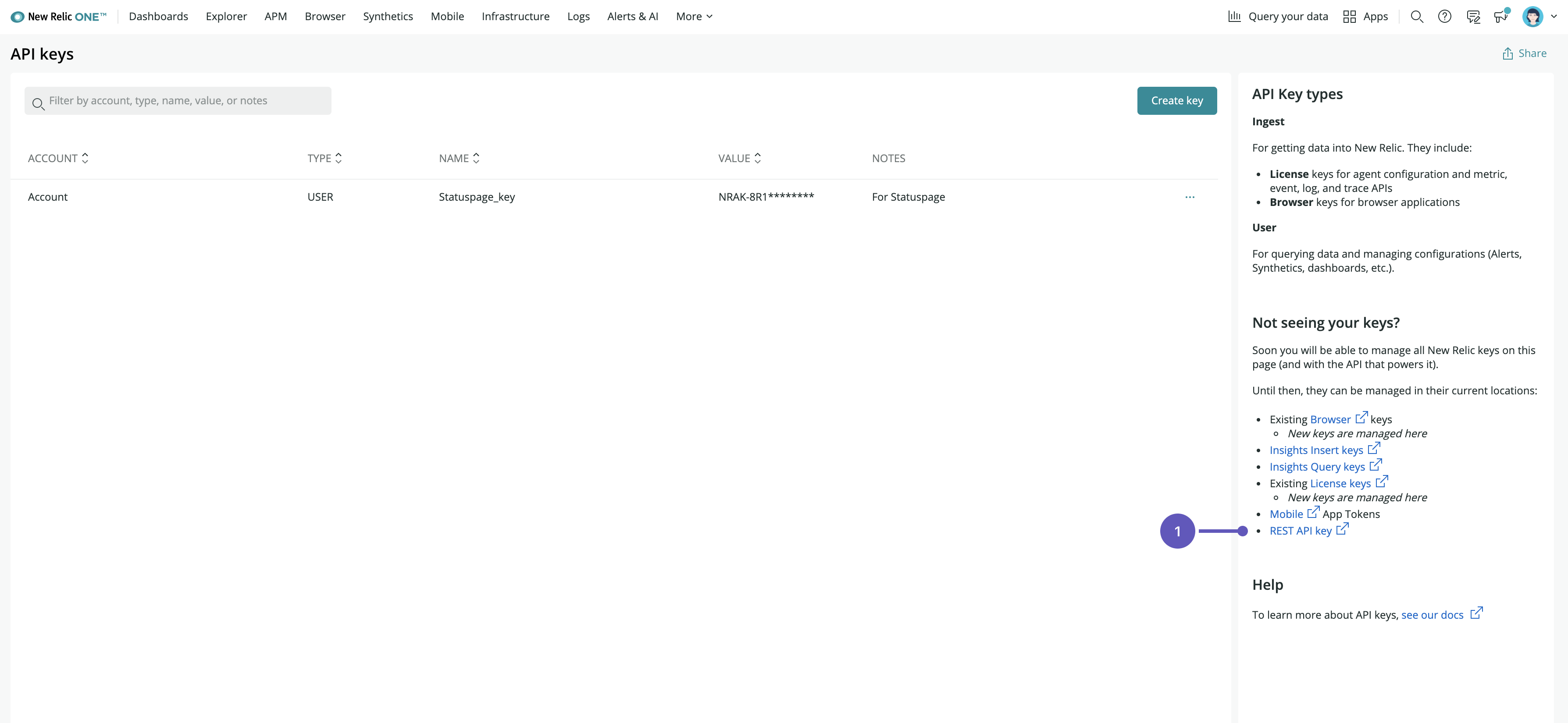Open row actions ellipsis for Statuspage_key

[1190, 197]
